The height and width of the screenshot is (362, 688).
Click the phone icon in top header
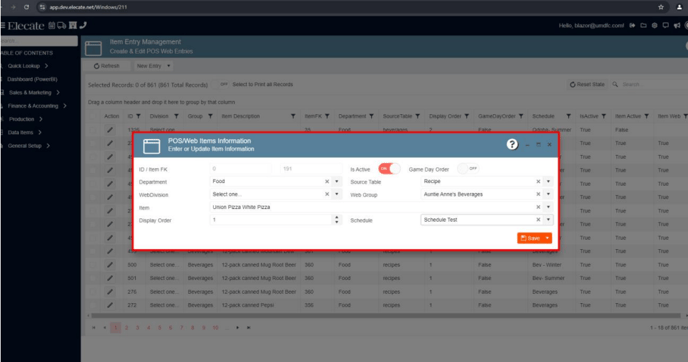tap(83, 25)
